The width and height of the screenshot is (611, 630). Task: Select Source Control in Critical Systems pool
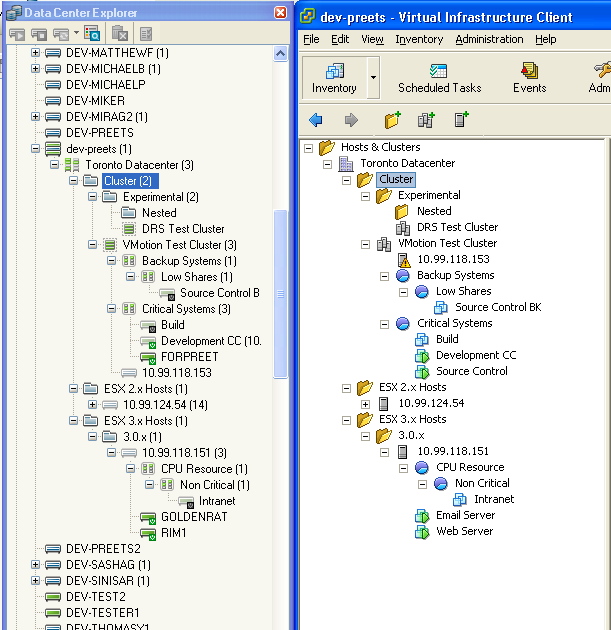click(x=472, y=371)
